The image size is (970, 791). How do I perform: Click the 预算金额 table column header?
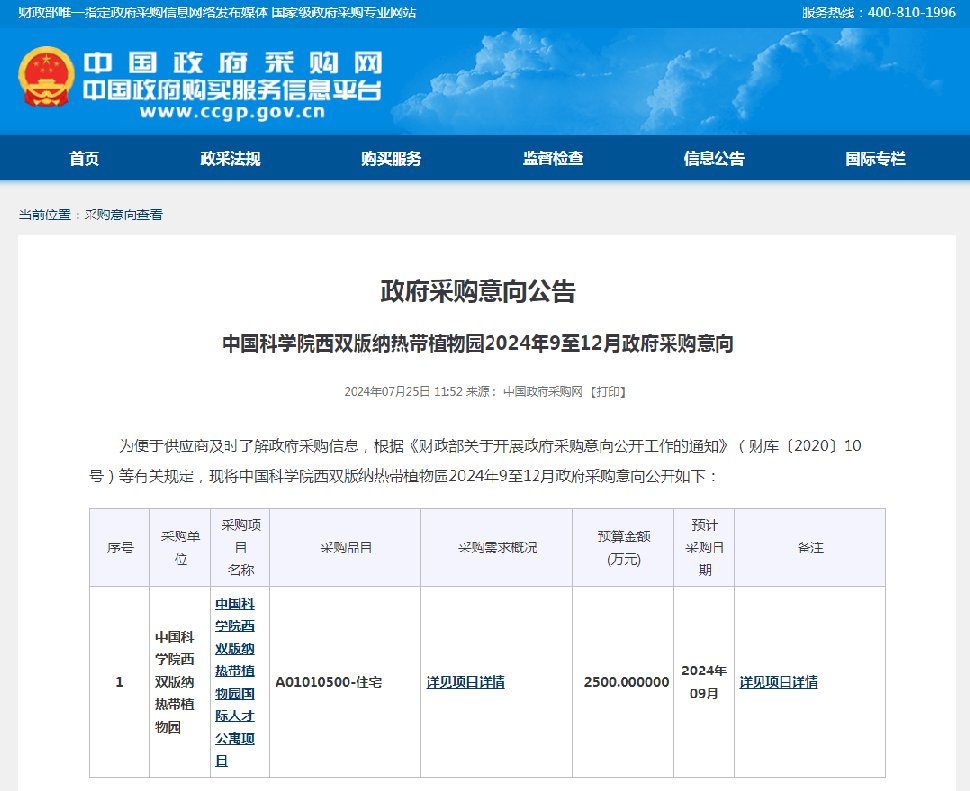click(x=623, y=548)
